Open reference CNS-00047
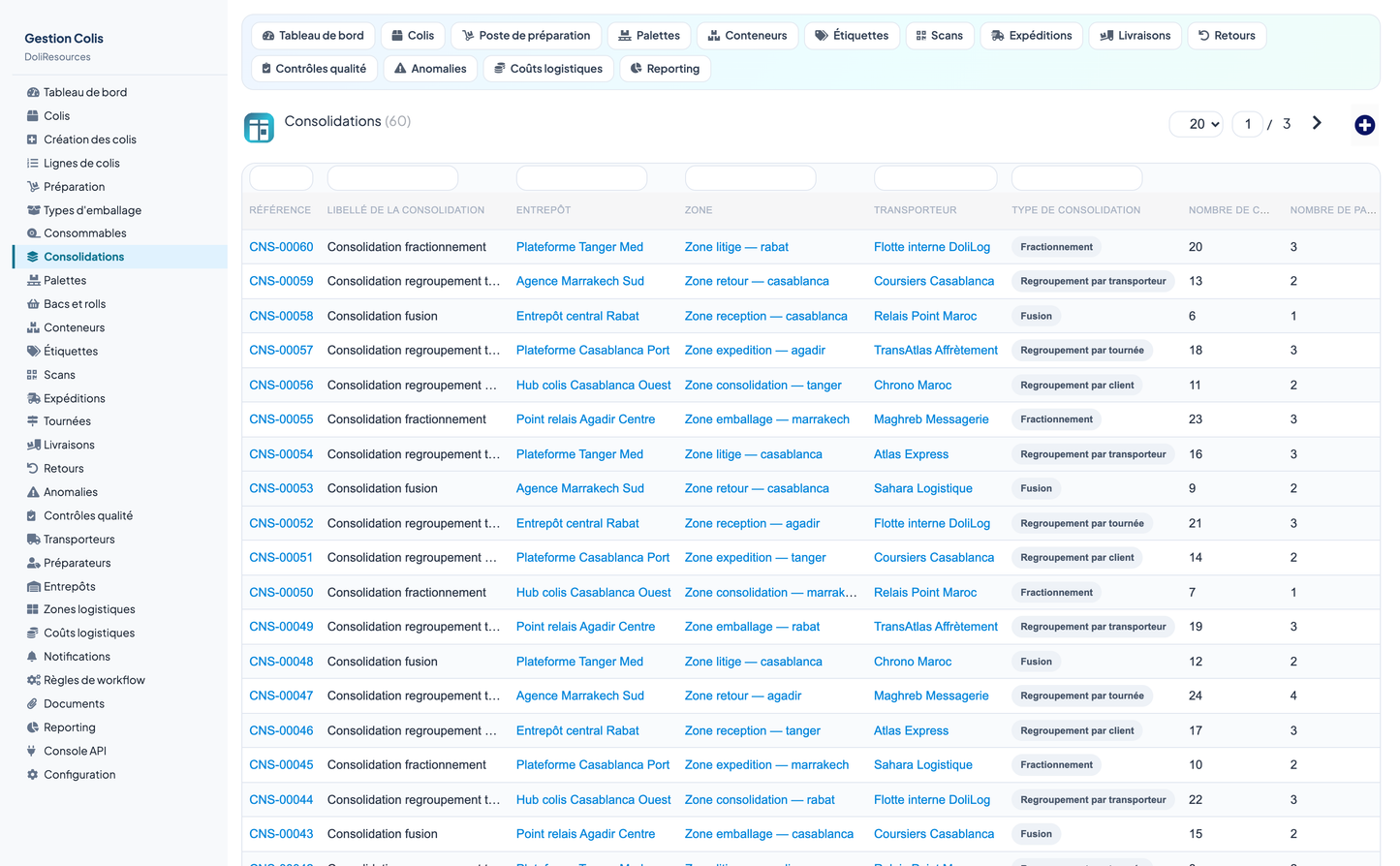The width and height of the screenshot is (1400, 866). click(281, 696)
